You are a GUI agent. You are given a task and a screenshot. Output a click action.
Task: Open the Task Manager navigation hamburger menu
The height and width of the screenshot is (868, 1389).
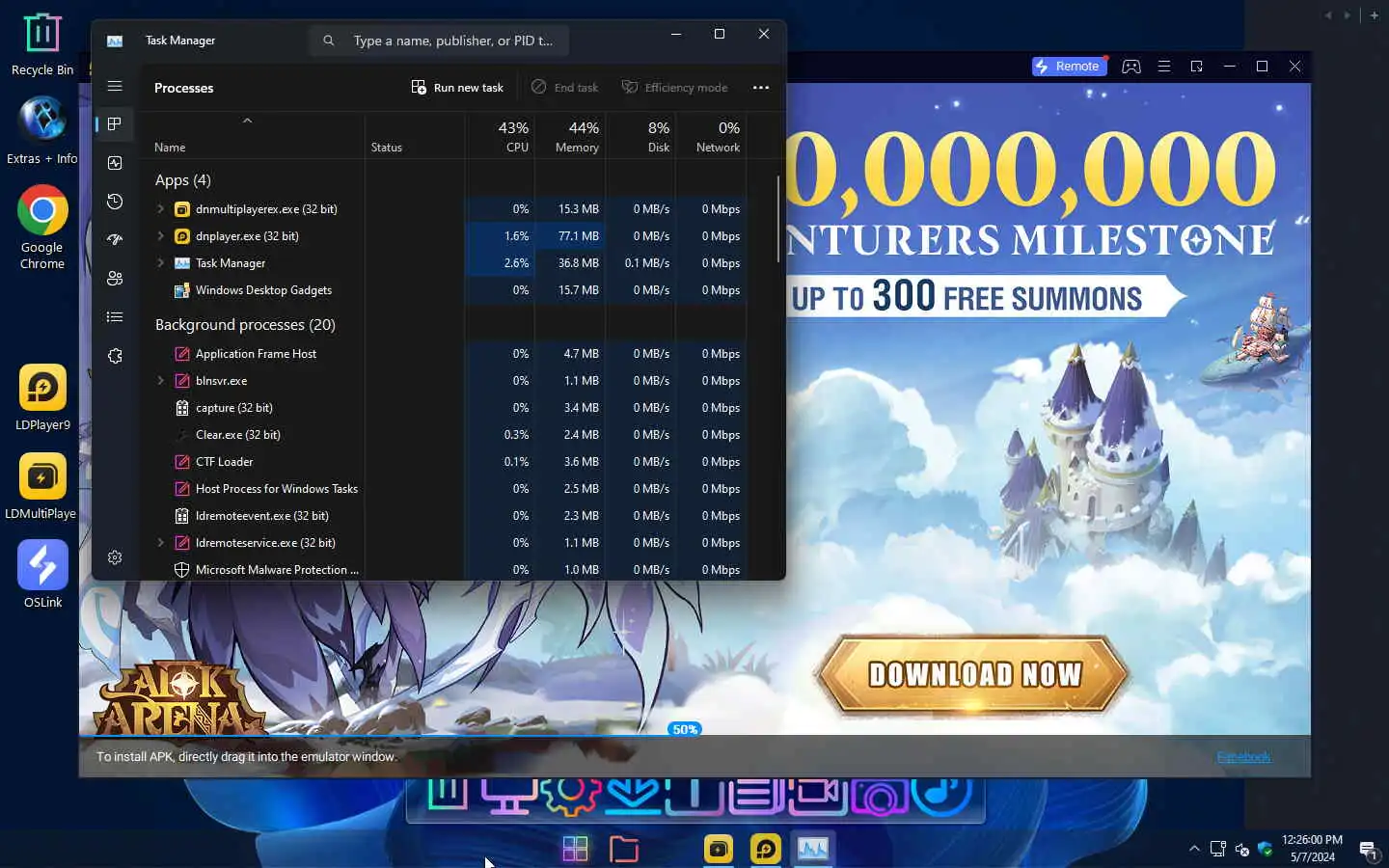[x=115, y=86]
